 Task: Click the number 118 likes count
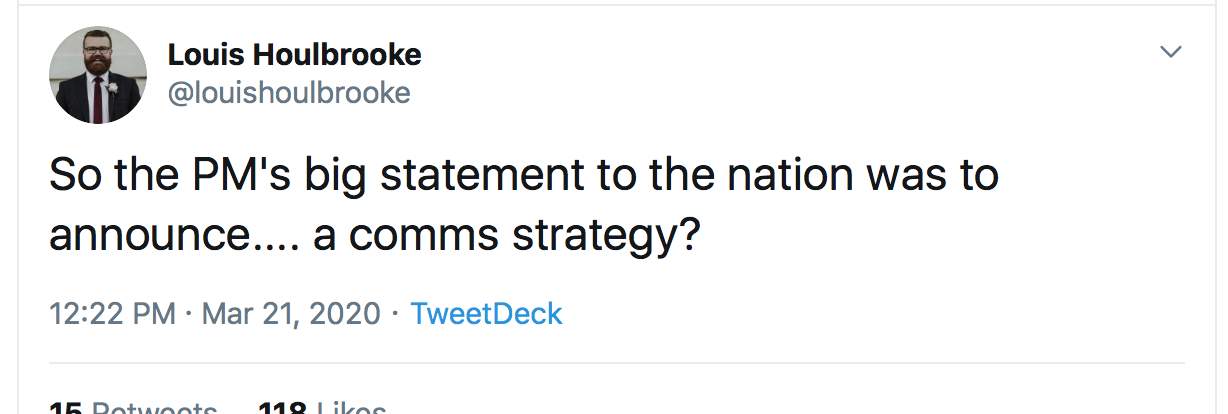282,409
